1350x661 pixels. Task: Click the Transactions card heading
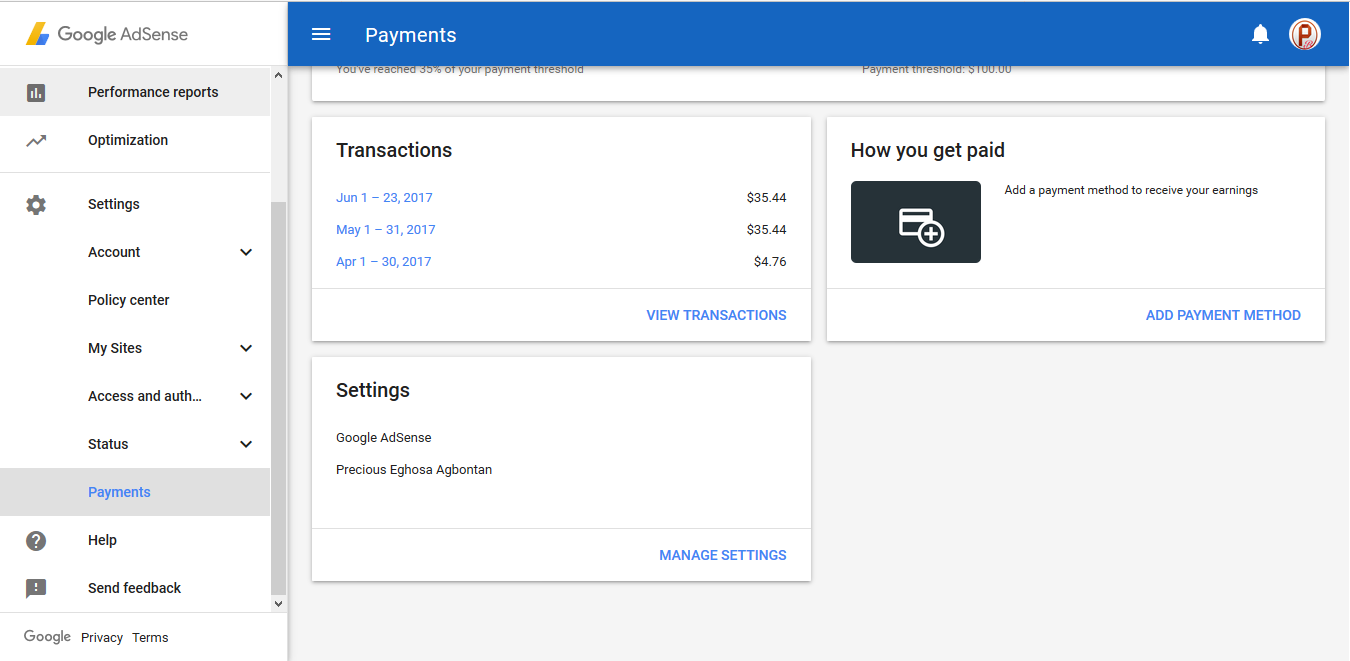point(394,150)
